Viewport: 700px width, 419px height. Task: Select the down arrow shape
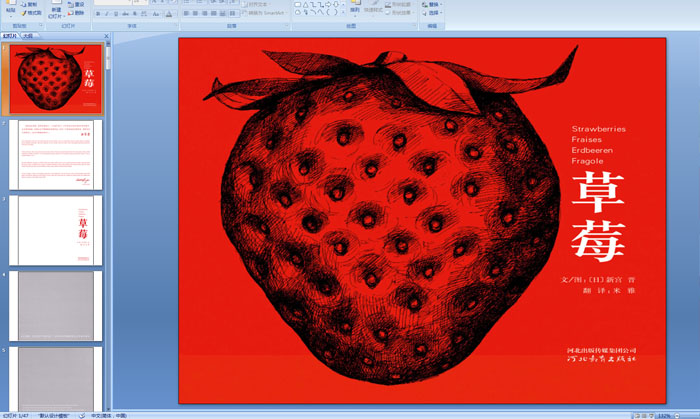tap(336, 4)
